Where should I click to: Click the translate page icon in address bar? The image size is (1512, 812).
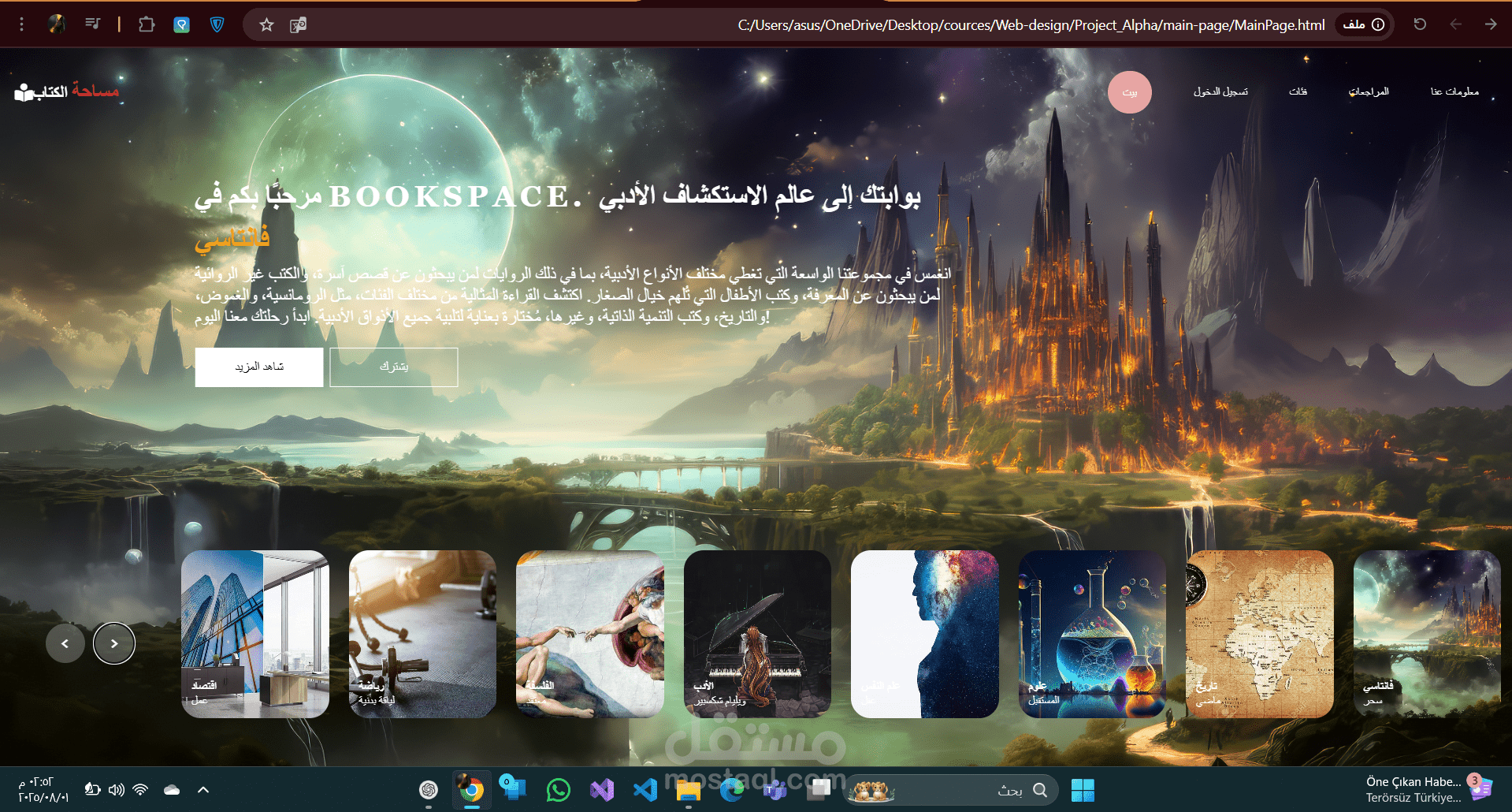pyautogui.click(x=298, y=24)
